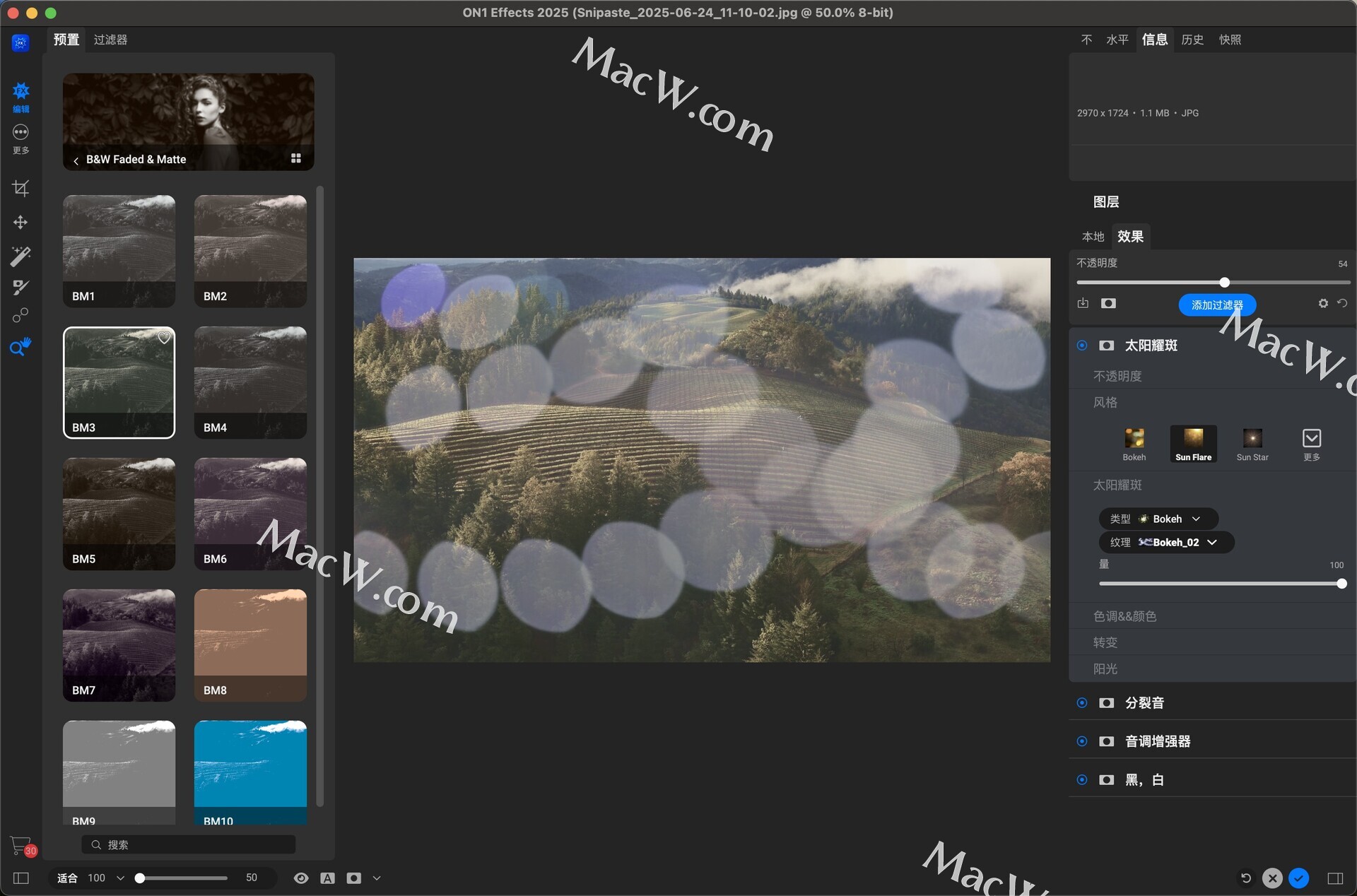
Task: Toggle the 黑, 白 filter on/off circle
Action: (1082, 780)
